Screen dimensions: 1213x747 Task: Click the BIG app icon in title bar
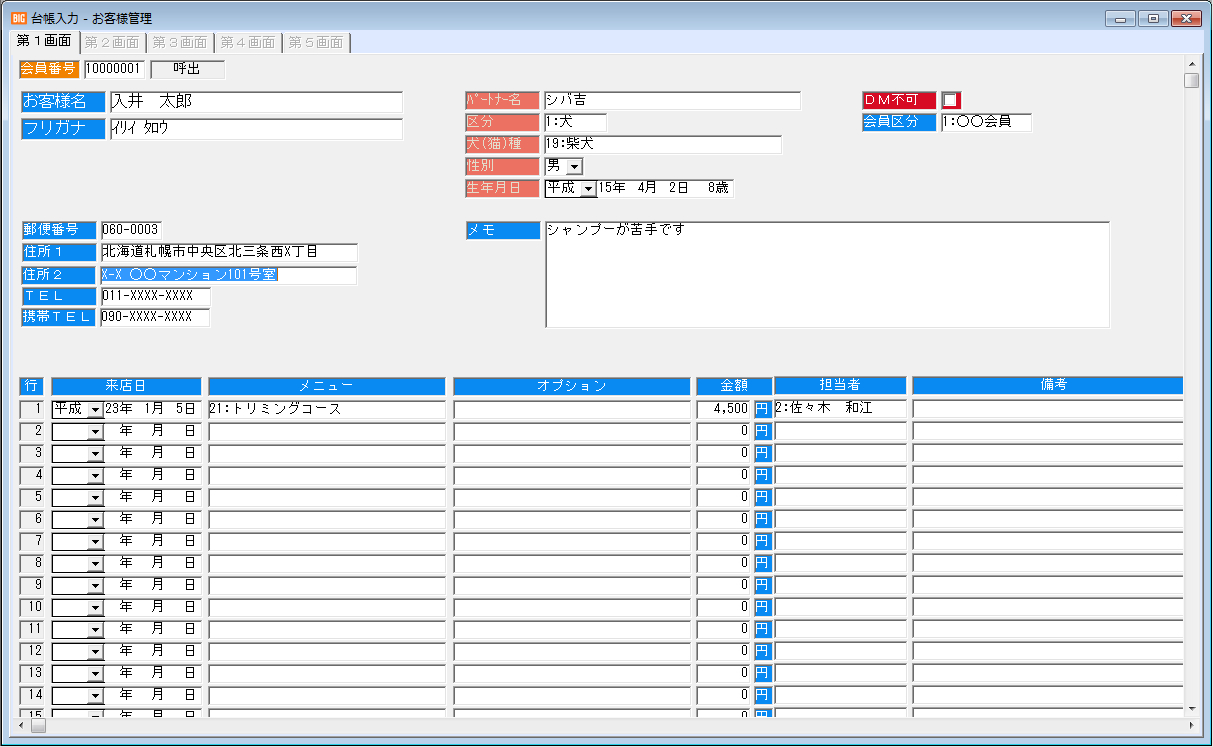pos(19,18)
